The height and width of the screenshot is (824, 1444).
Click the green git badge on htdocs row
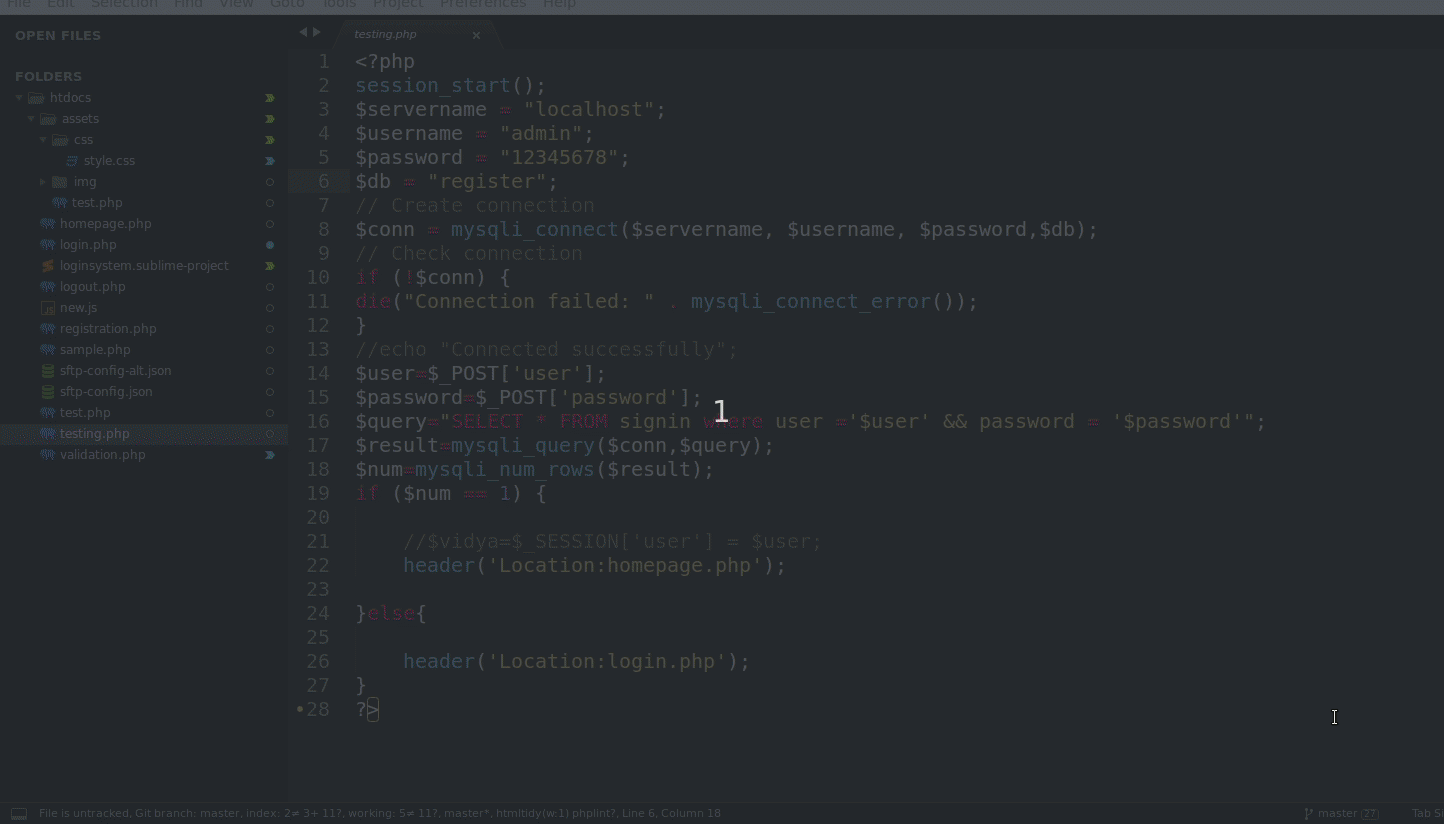tap(270, 98)
